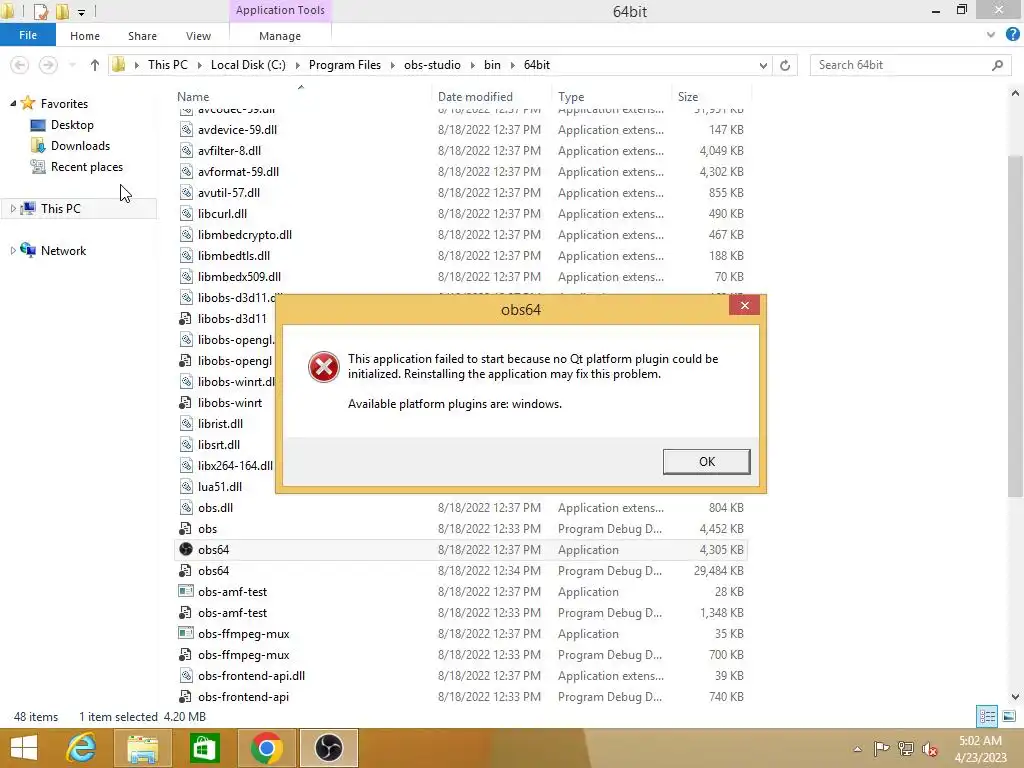Click OK in the obs64 error dialog
The height and width of the screenshot is (768, 1024).
coord(706,462)
